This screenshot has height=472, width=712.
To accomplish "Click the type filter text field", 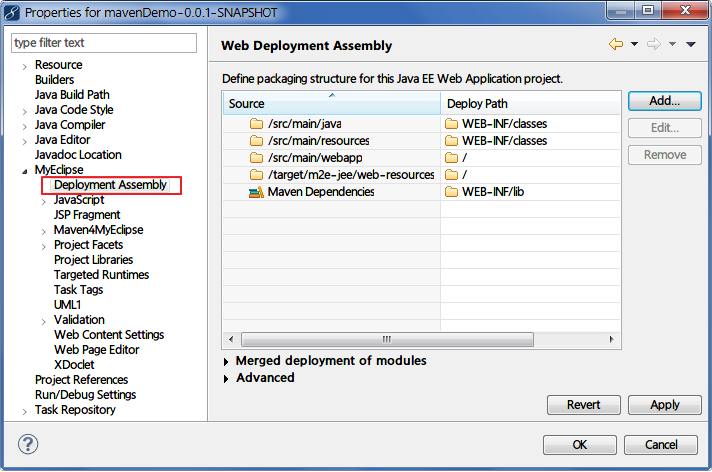I will click(x=104, y=43).
